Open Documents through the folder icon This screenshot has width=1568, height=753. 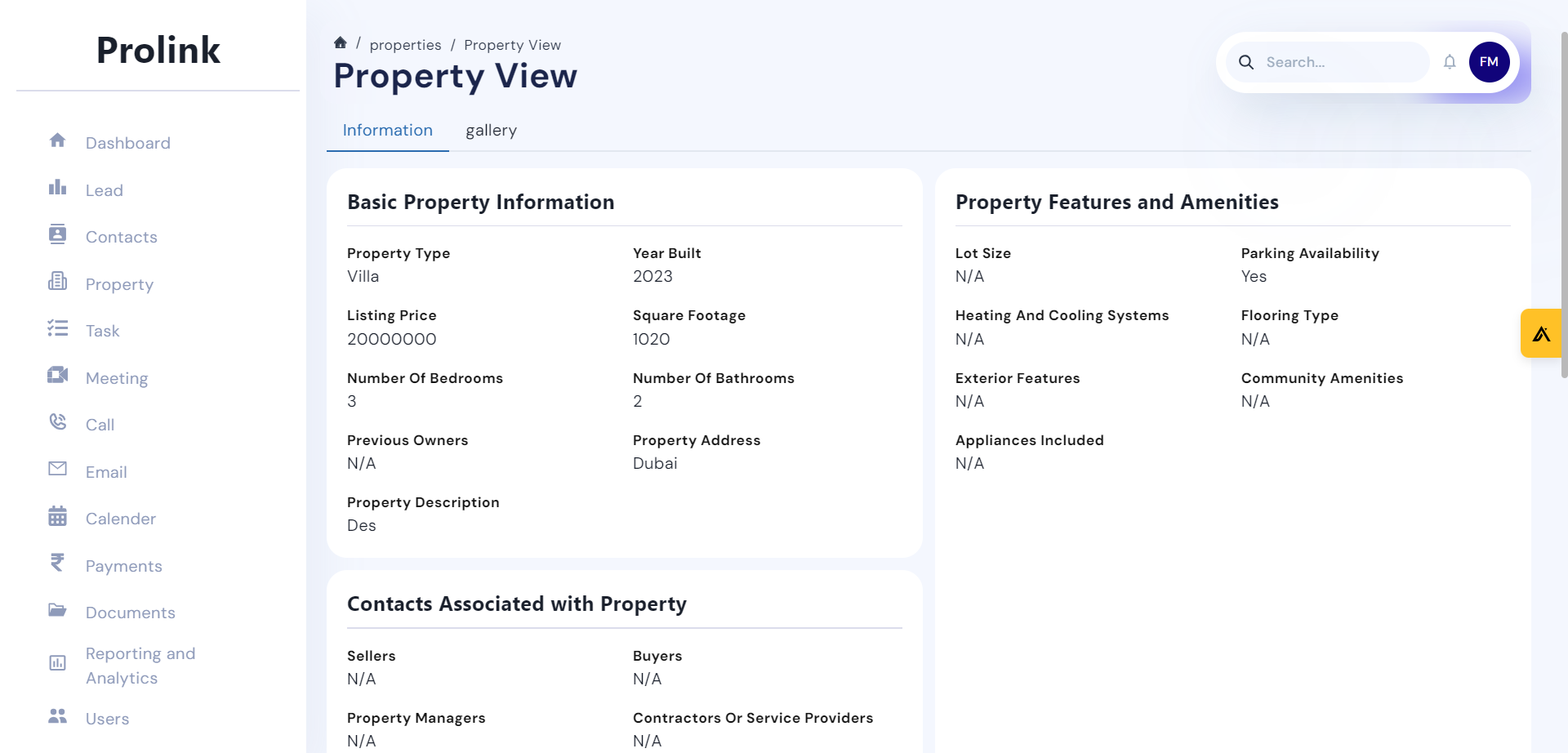tap(57, 609)
